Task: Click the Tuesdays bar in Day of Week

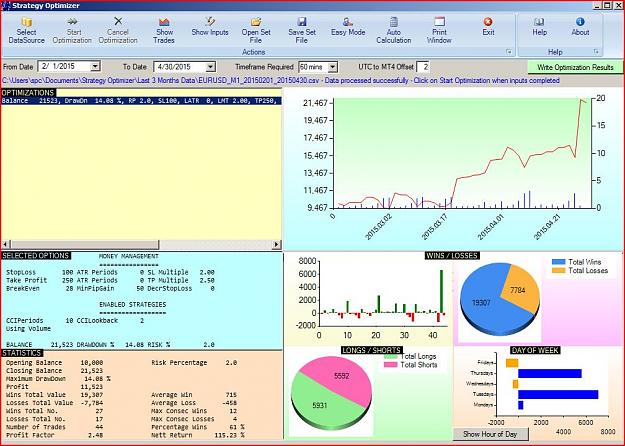Action: [558, 394]
